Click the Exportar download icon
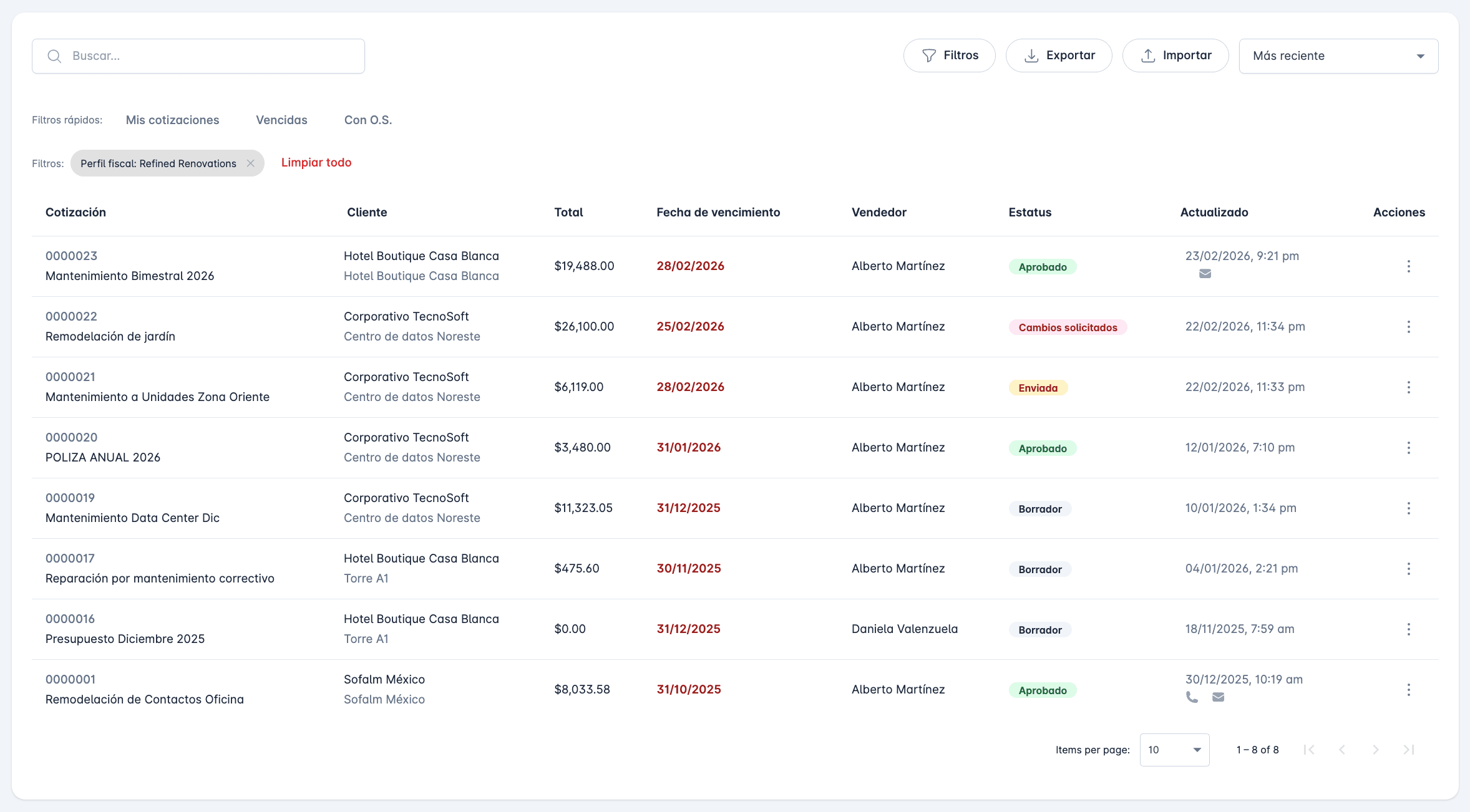Image resolution: width=1470 pixels, height=812 pixels. pos(1031,55)
